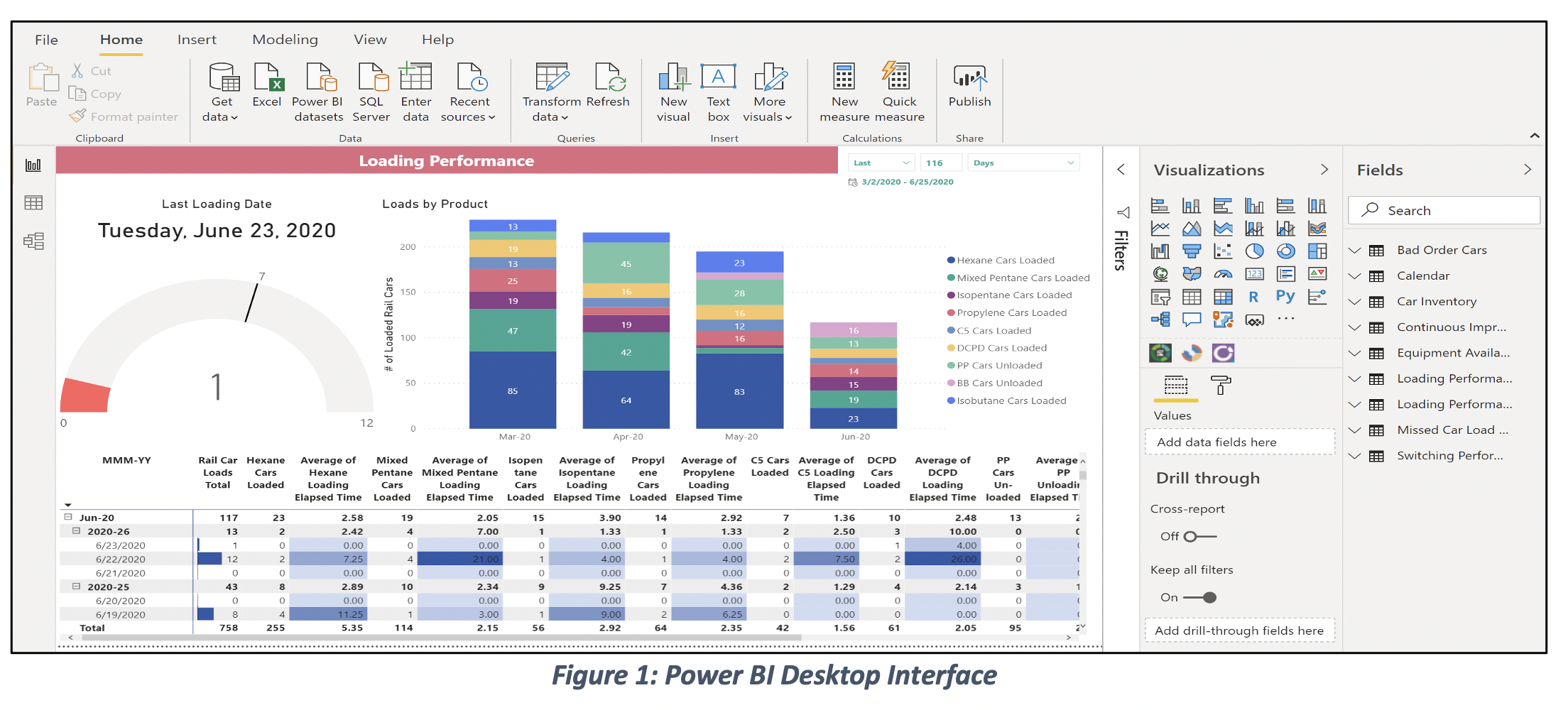Expand the Switching Perfor... table

click(x=1354, y=456)
